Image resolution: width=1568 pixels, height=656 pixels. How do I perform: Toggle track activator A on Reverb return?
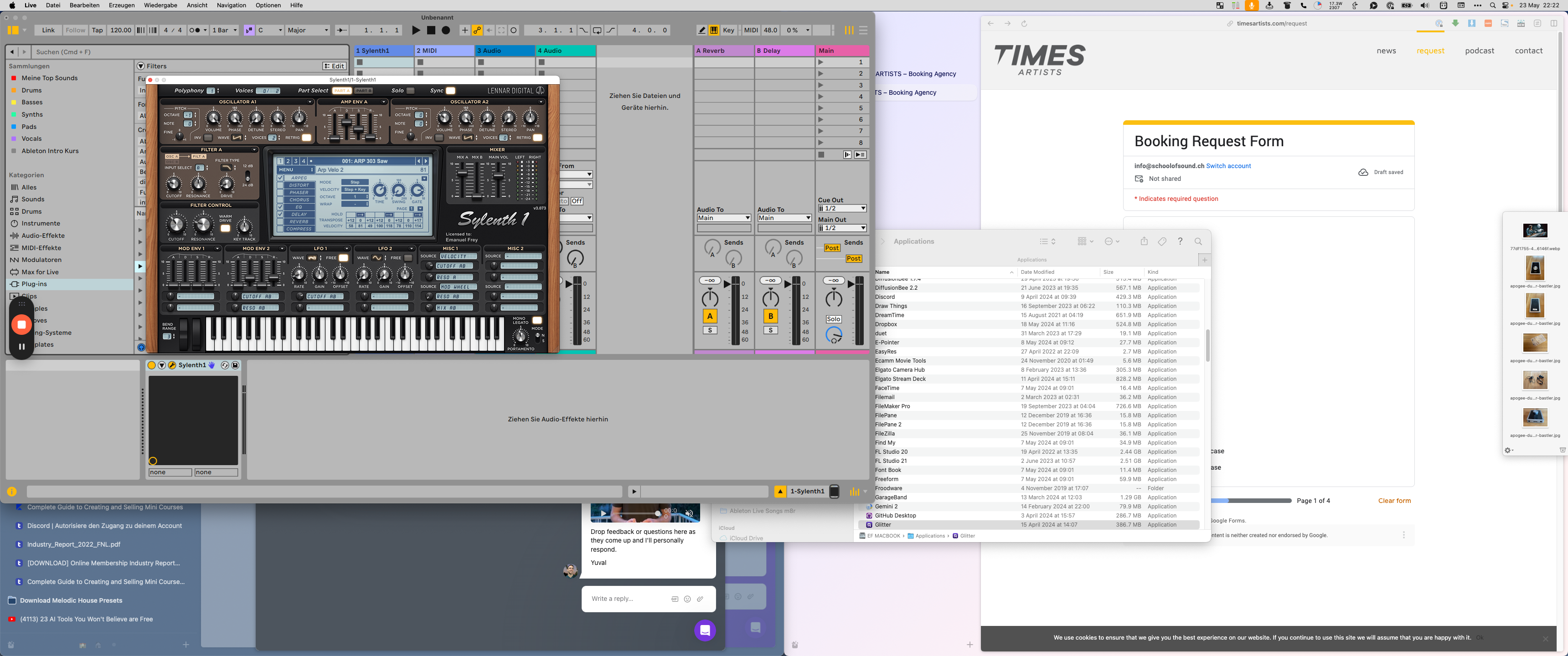click(x=710, y=317)
